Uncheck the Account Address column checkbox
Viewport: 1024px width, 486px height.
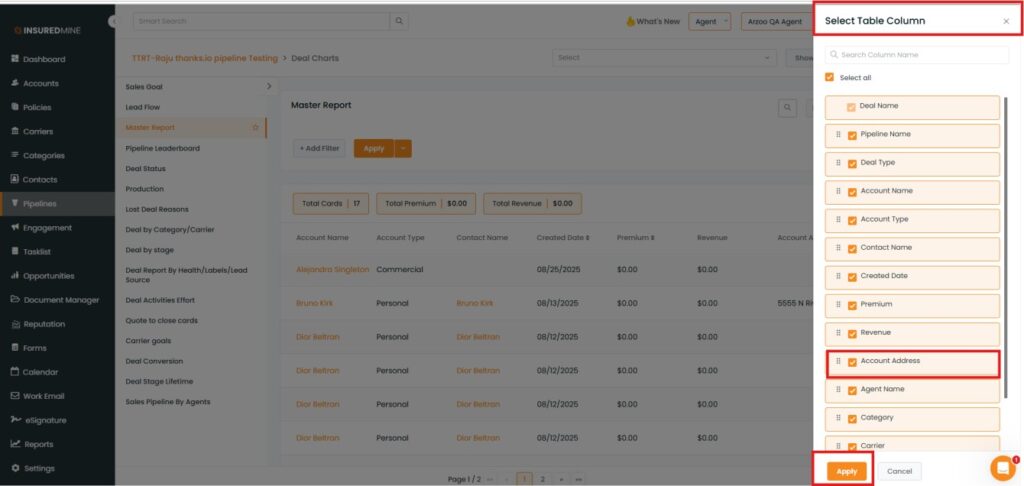(852, 362)
